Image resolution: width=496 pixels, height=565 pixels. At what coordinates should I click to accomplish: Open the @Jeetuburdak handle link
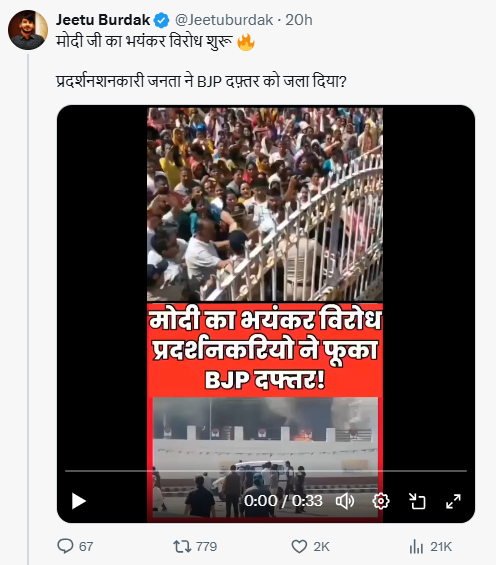pyautogui.click(x=224, y=20)
